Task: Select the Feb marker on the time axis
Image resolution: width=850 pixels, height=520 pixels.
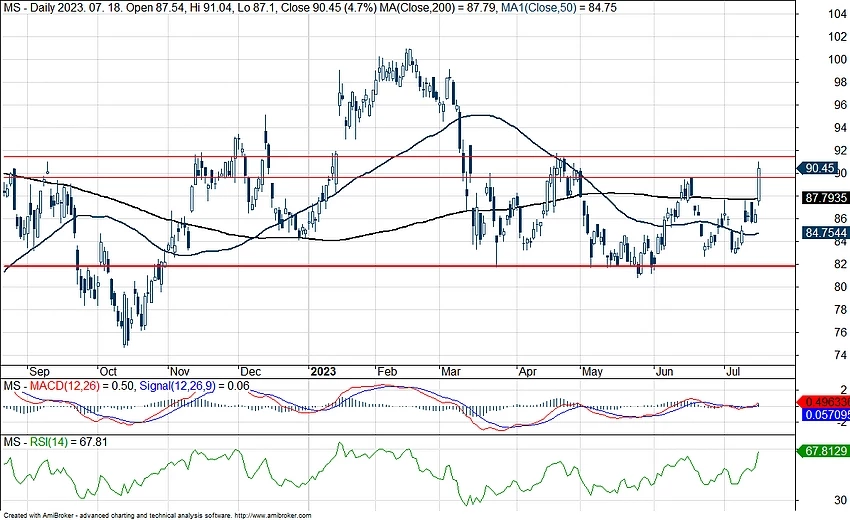Action: pyautogui.click(x=387, y=371)
